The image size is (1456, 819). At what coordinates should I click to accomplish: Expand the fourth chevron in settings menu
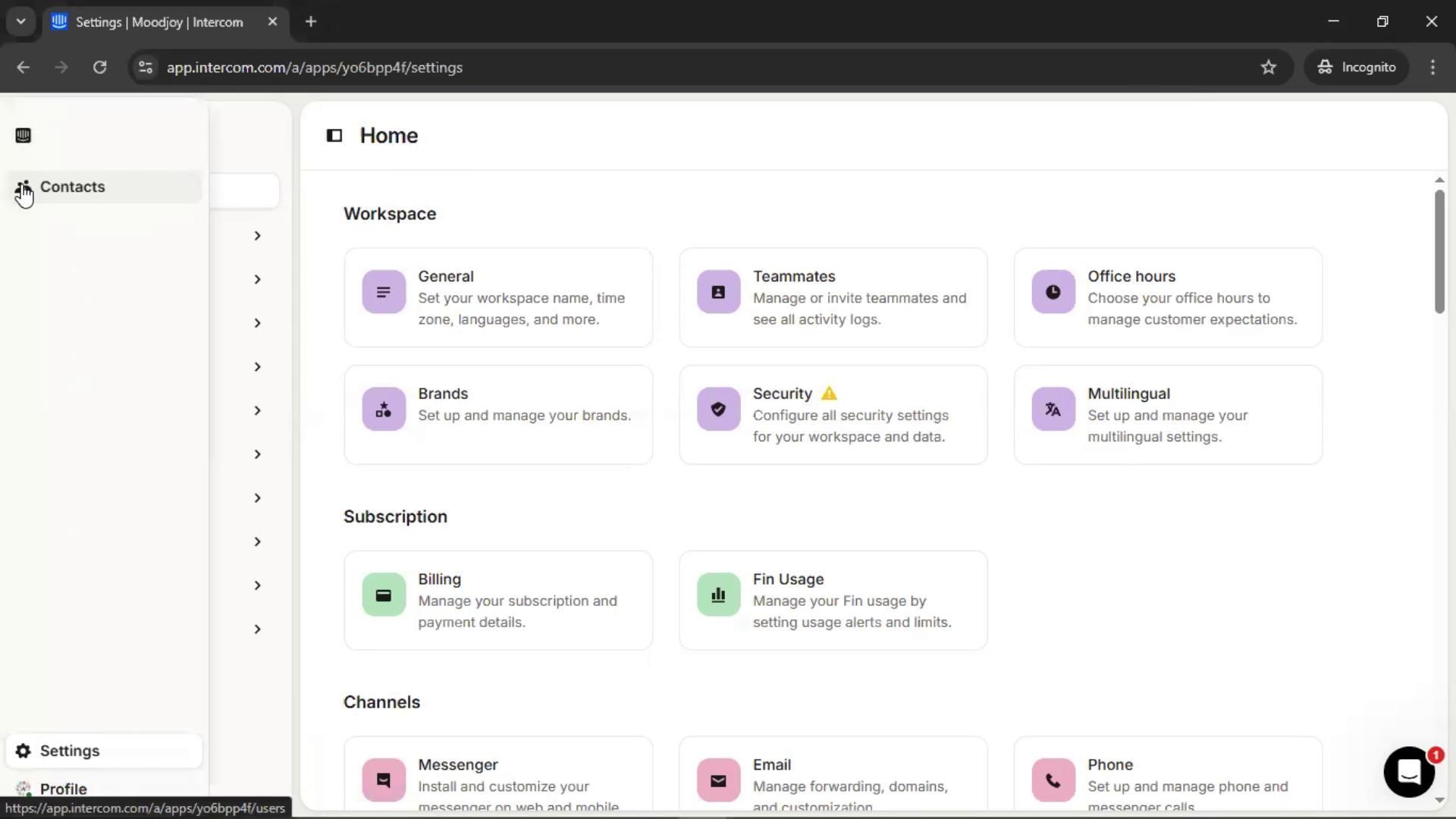pos(257,367)
